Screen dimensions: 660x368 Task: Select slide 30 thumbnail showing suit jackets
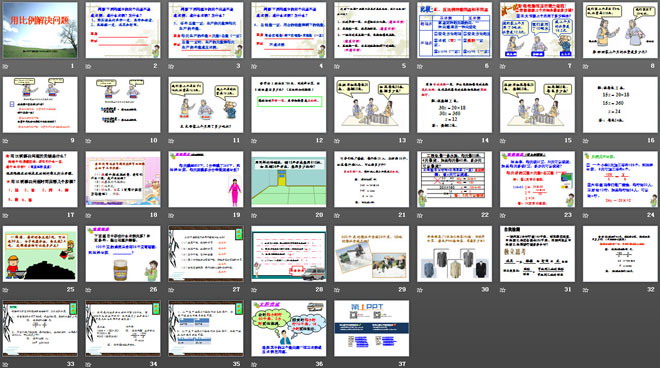coord(454,253)
